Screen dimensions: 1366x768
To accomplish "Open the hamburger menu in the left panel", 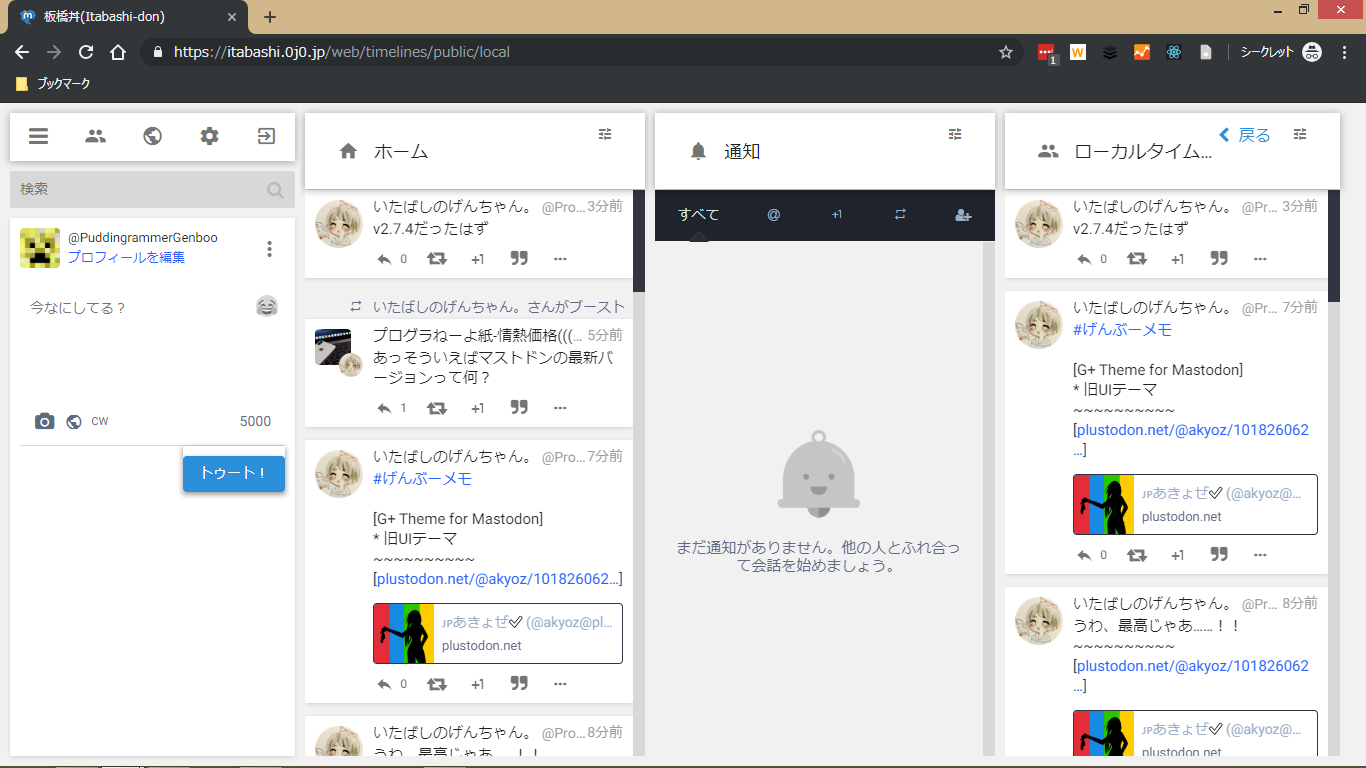I will click(39, 137).
